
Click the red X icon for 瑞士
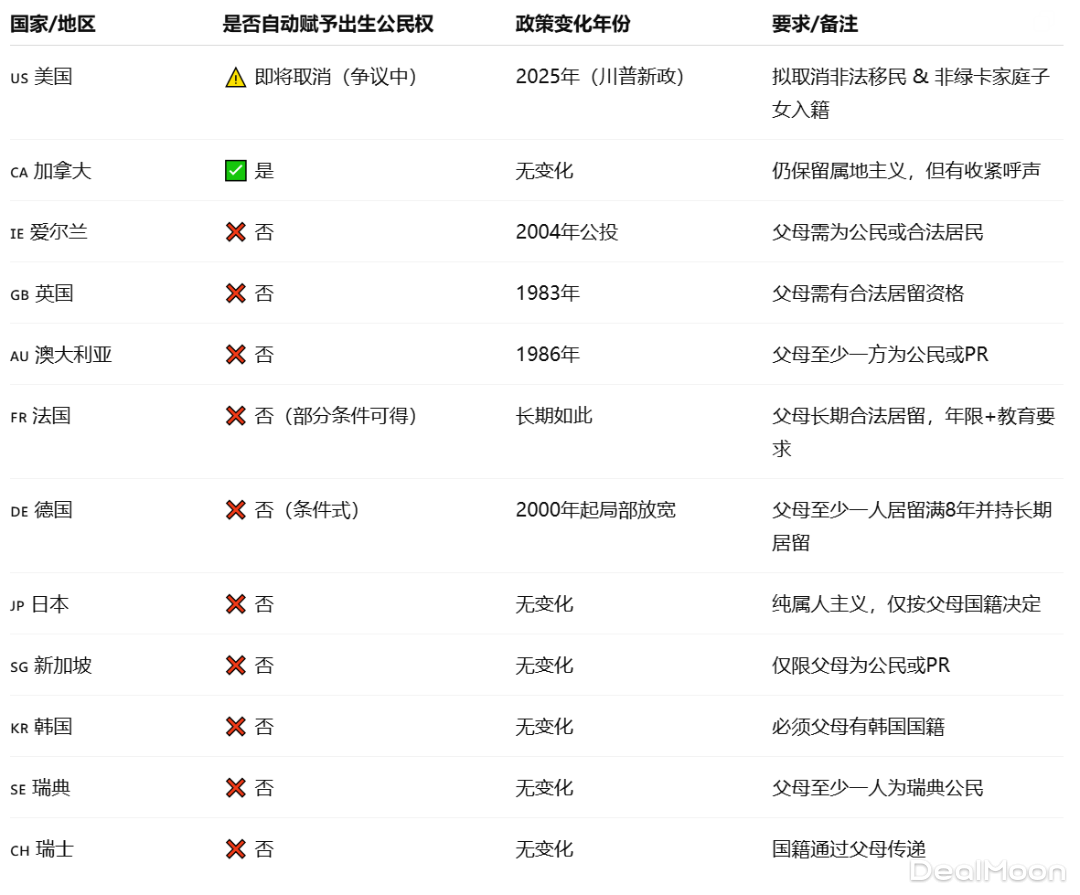tap(236, 849)
